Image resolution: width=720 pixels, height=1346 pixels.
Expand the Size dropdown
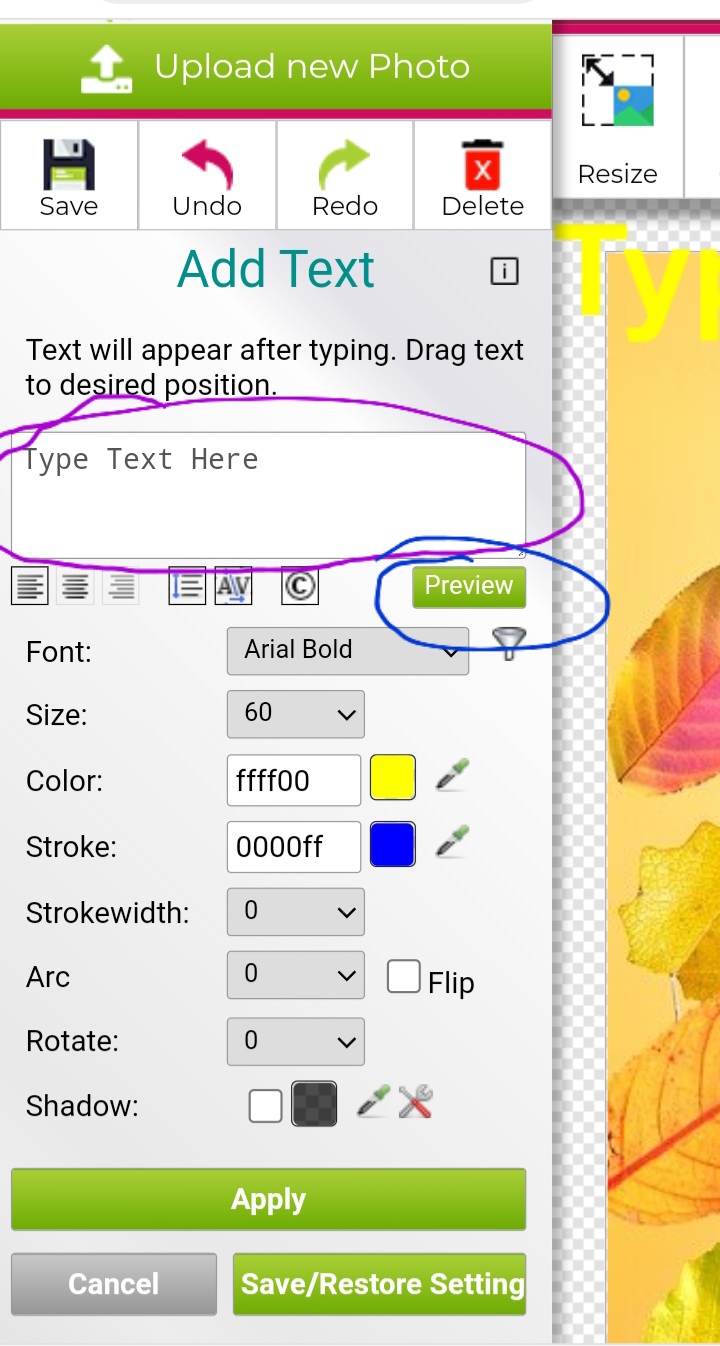coord(295,714)
